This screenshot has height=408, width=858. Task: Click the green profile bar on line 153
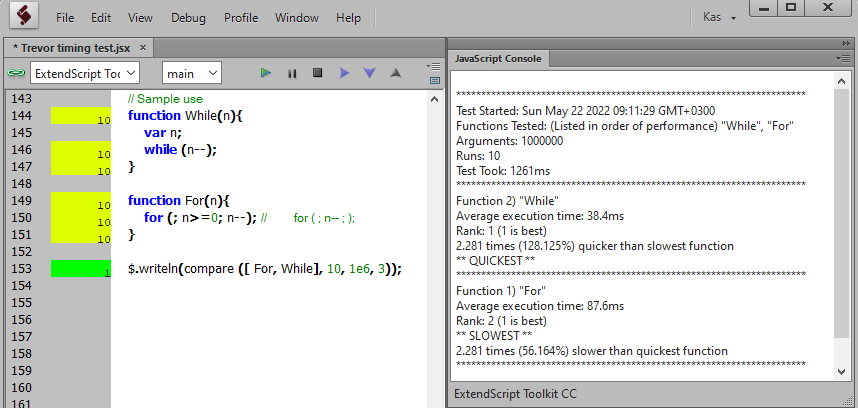click(81, 269)
